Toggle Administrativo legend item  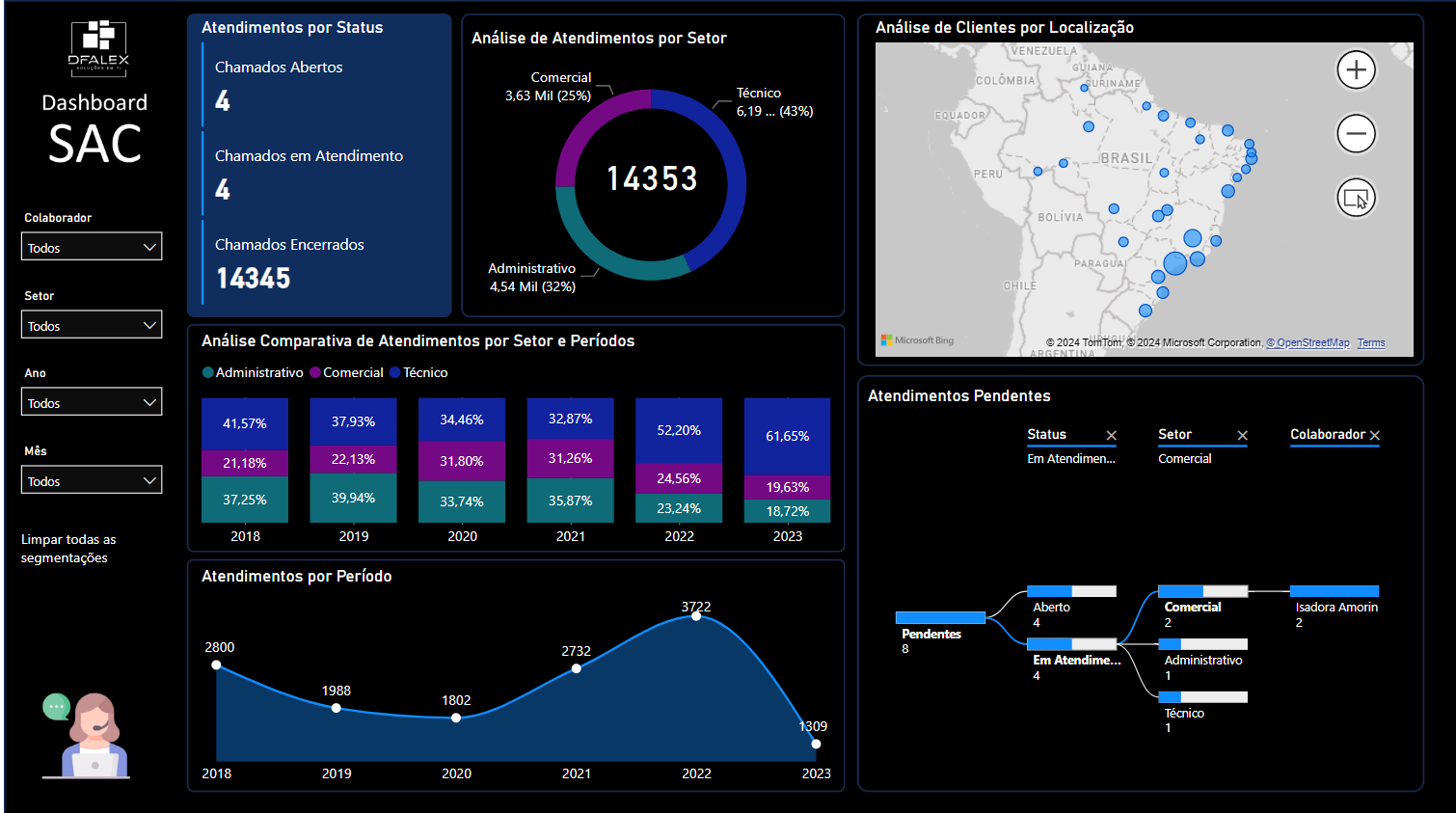click(x=253, y=372)
